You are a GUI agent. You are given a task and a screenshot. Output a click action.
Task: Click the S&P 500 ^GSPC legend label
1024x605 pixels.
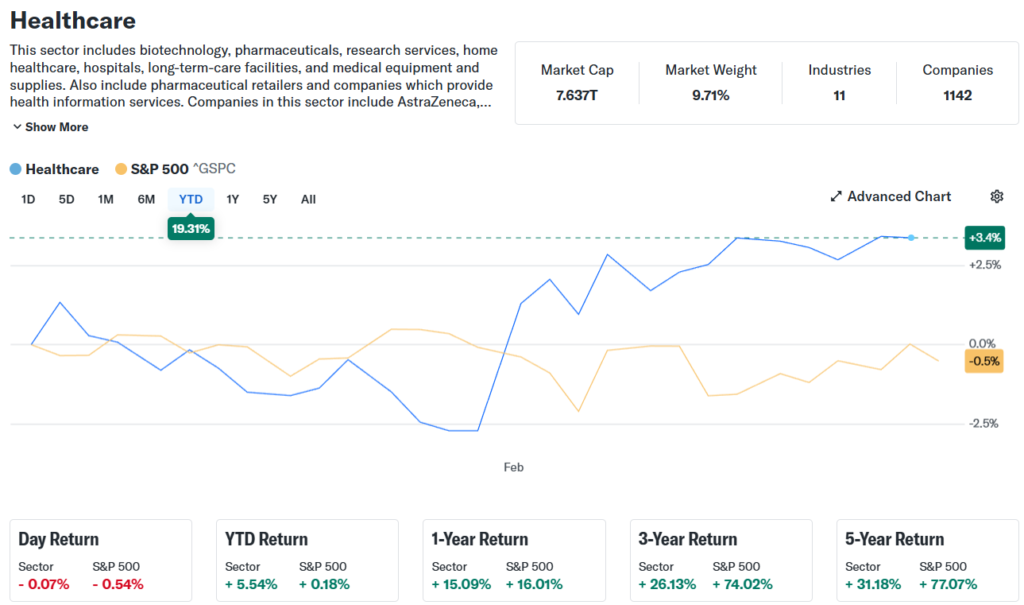184,169
